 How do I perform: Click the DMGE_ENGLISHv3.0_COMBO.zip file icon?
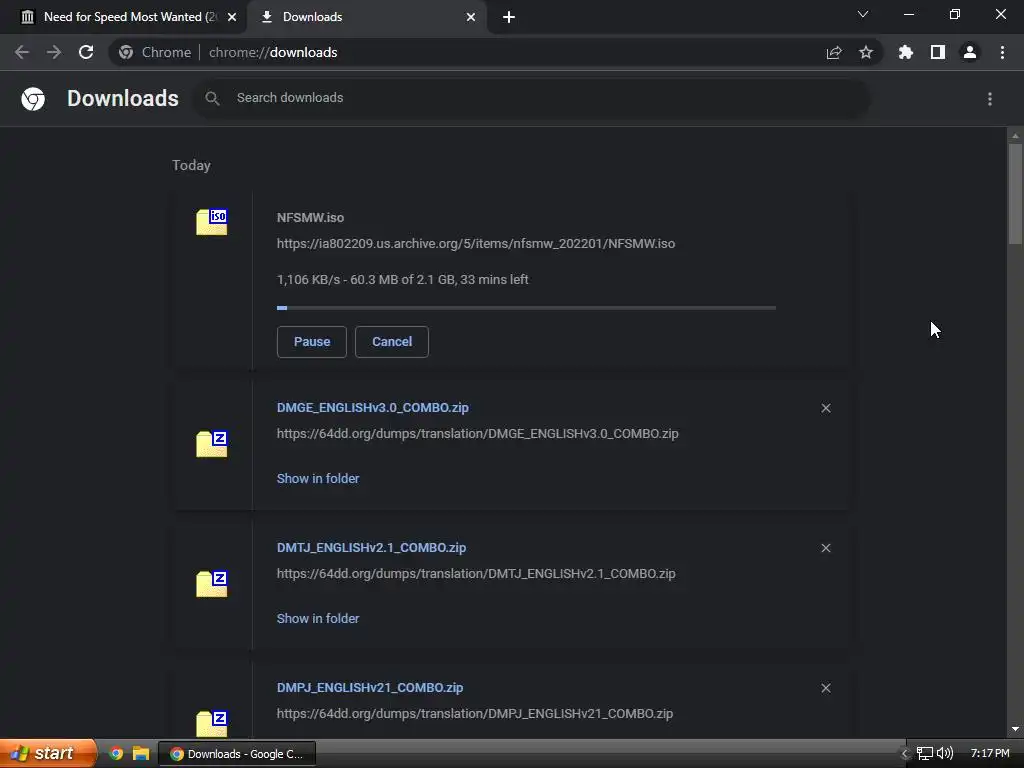click(x=212, y=444)
